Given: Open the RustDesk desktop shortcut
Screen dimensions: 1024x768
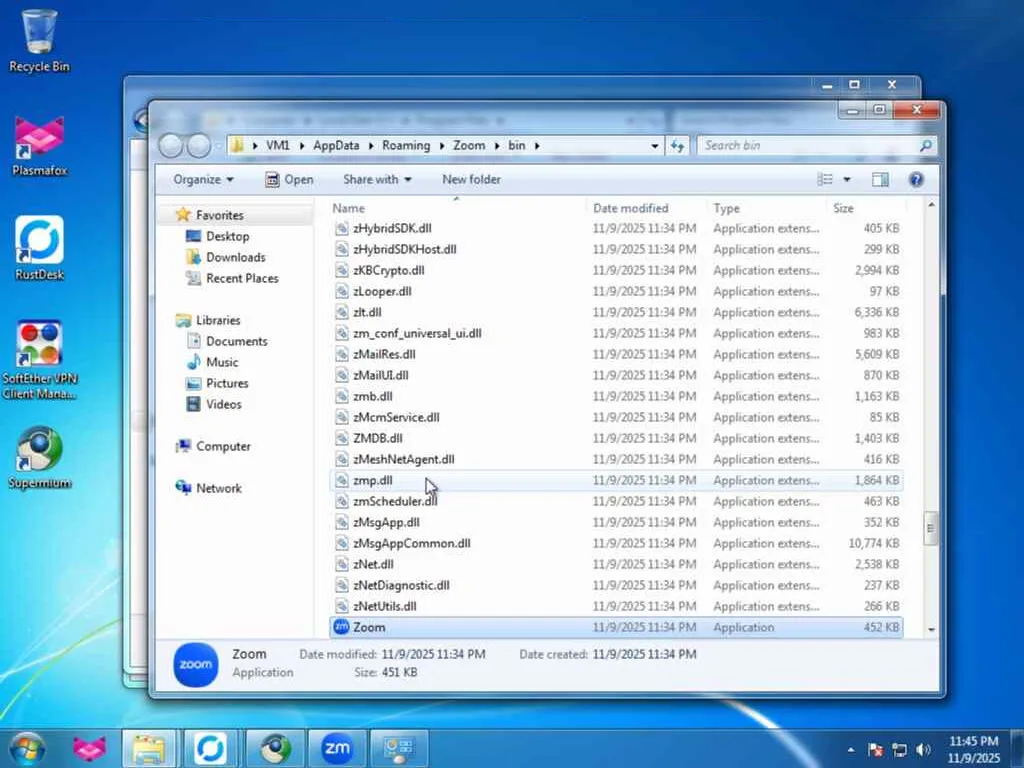Looking at the screenshot, I should [x=39, y=248].
